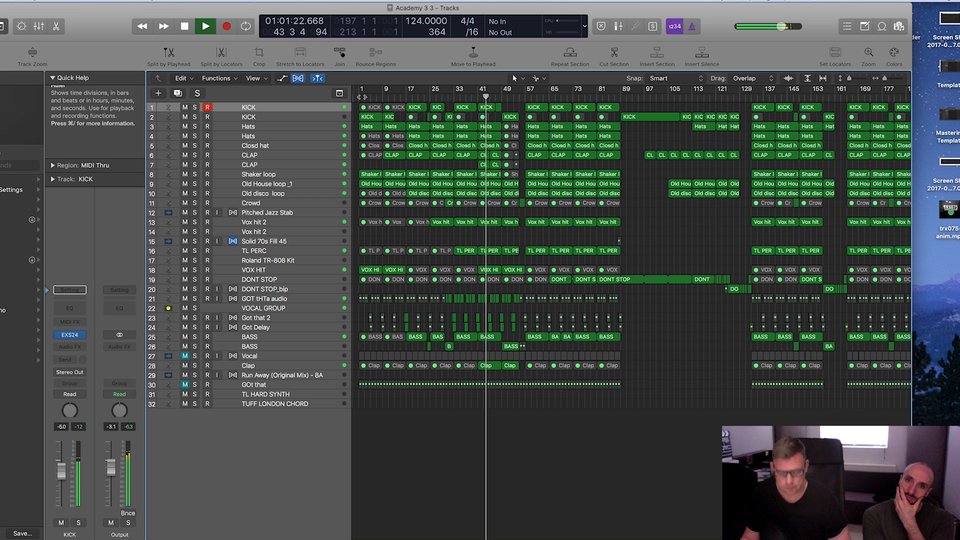Open the secondary tool menu
960x540 pixels.
tap(539, 78)
